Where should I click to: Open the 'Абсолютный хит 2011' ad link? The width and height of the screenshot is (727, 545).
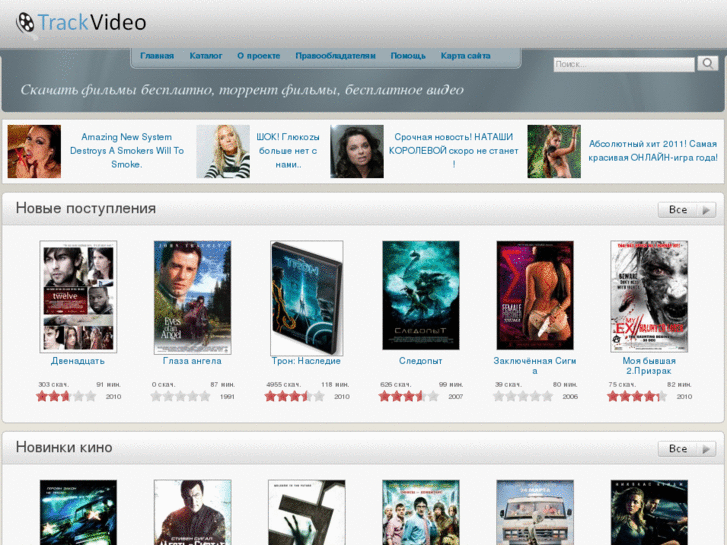coord(653,151)
